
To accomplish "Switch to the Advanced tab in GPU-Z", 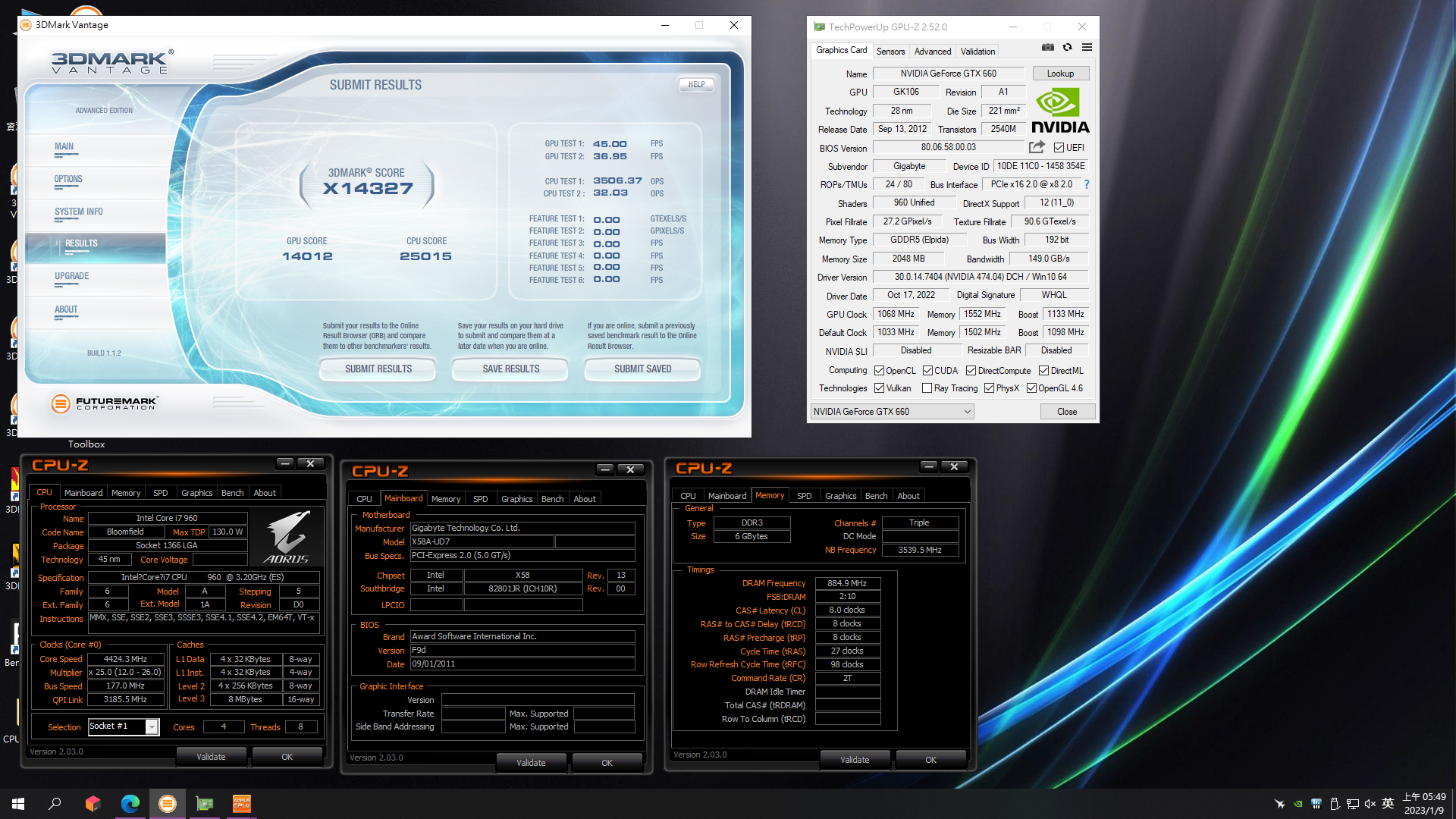I will pyautogui.click(x=932, y=52).
